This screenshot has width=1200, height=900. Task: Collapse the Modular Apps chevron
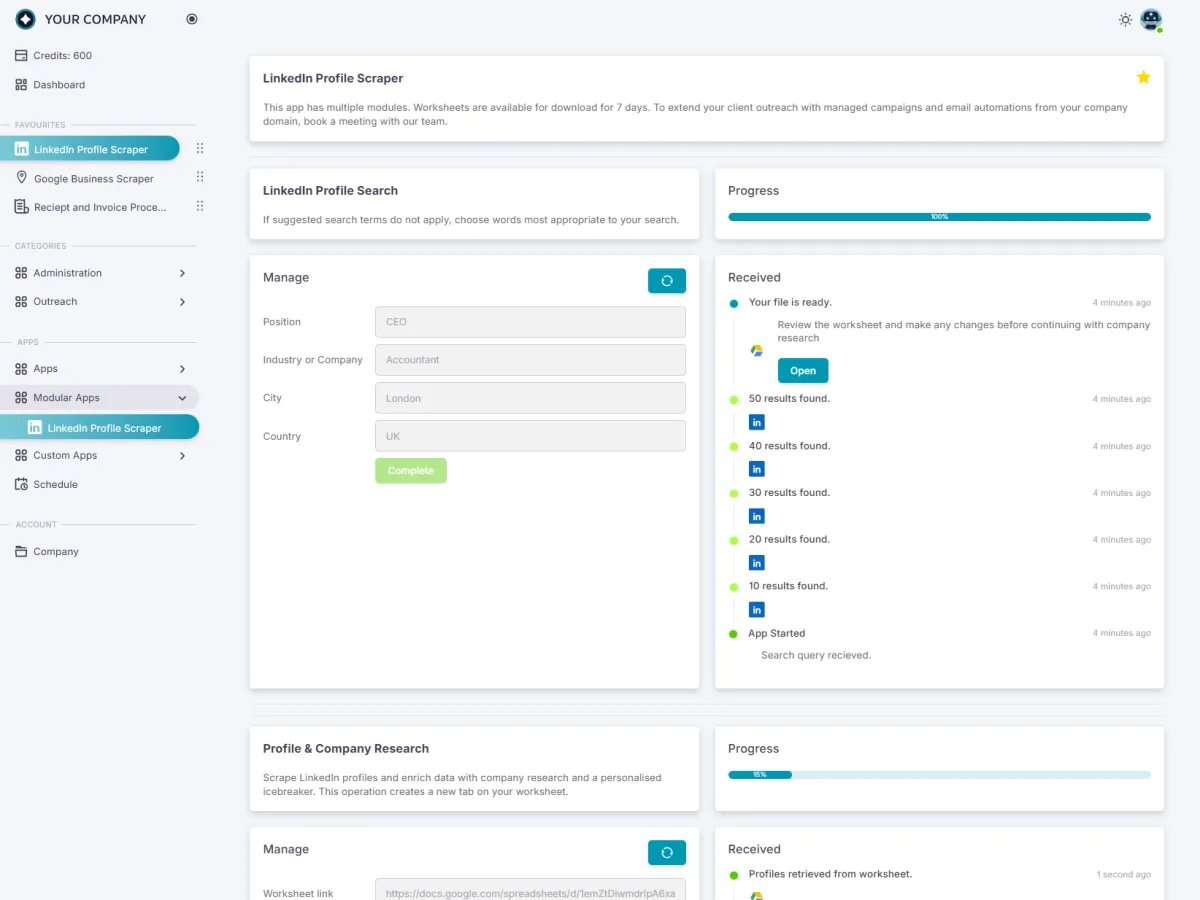point(182,398)
